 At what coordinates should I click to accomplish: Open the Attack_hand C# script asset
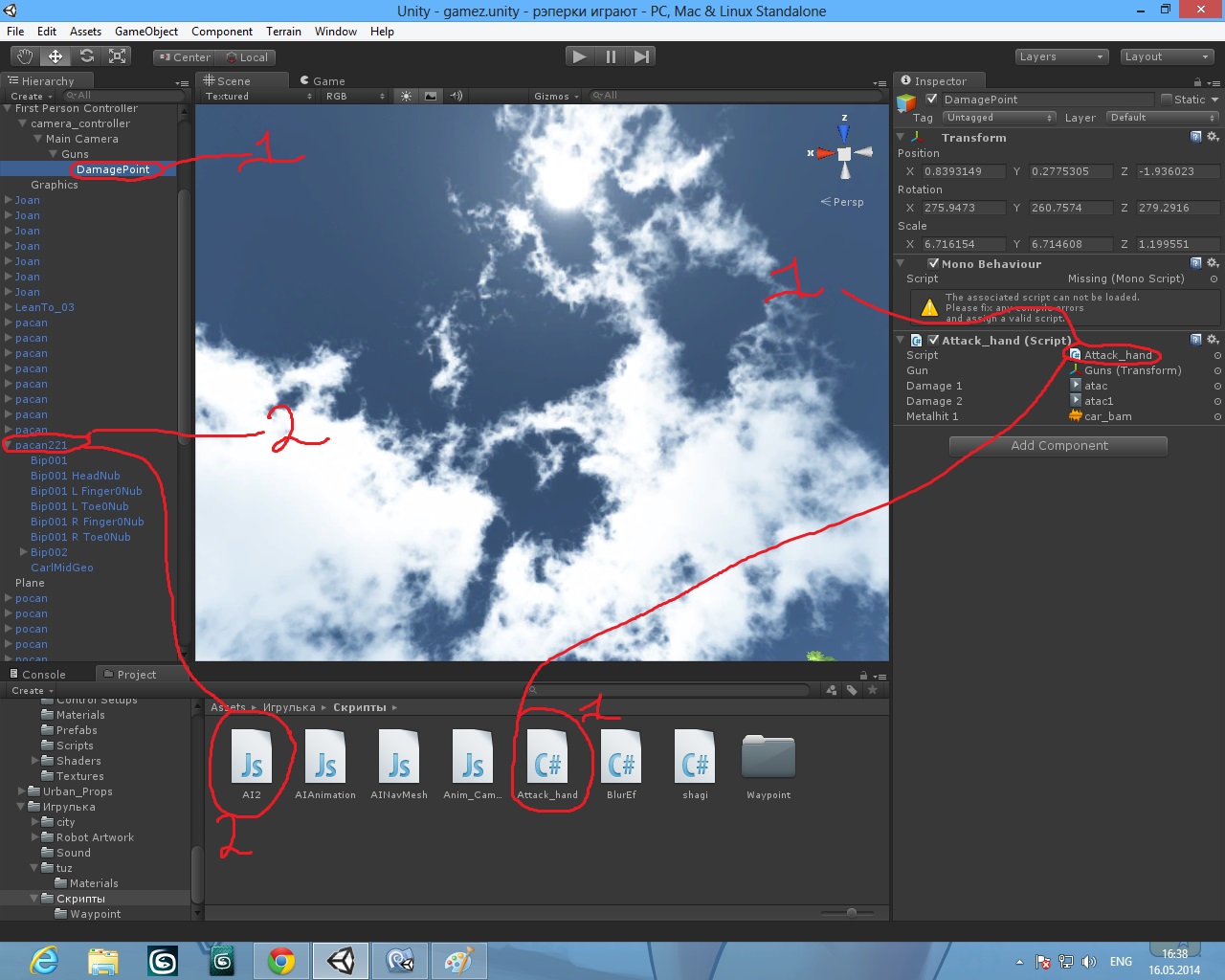tap(547, 763)
